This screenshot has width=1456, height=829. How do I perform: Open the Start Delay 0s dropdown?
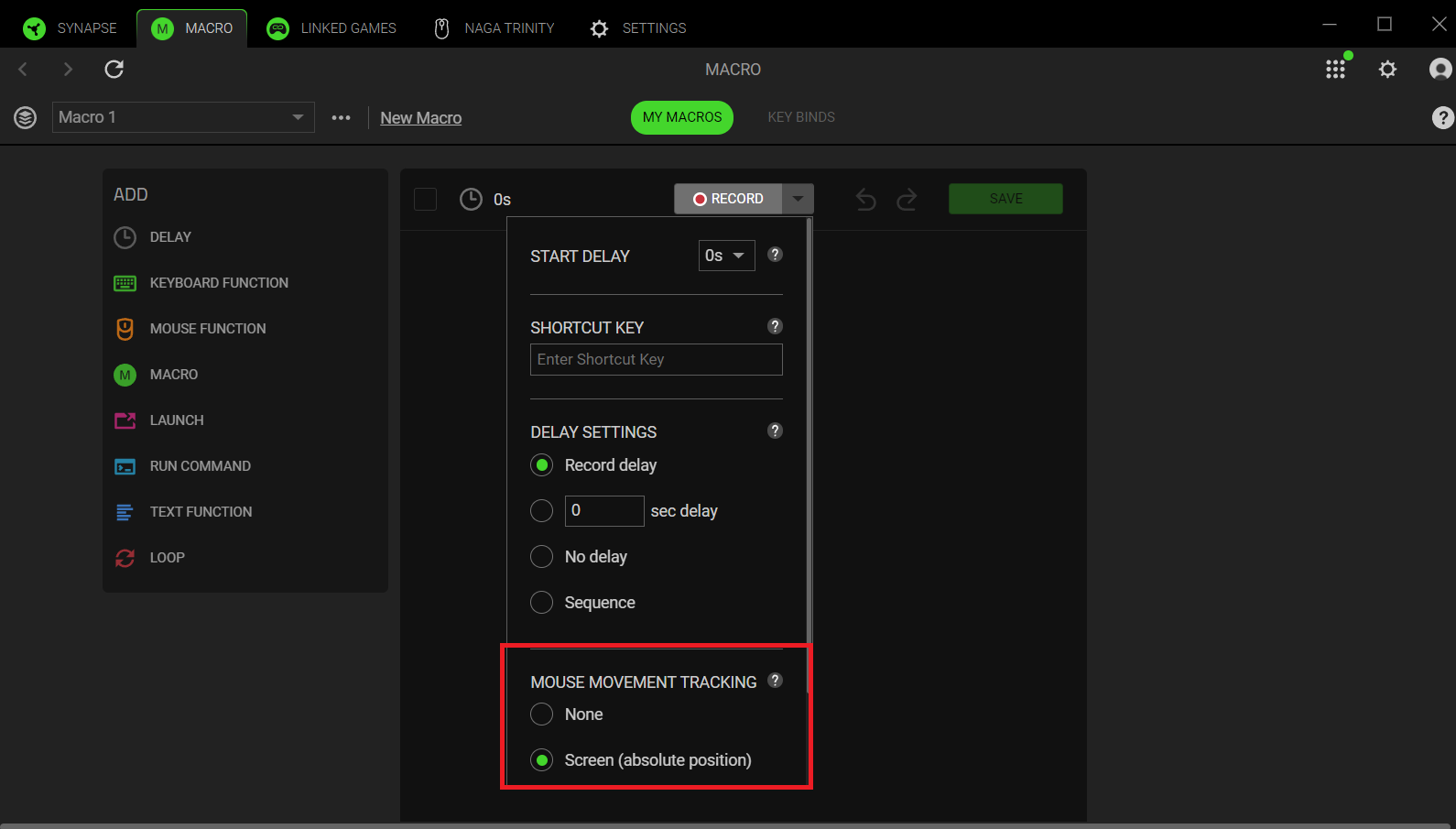pos(727,256)
